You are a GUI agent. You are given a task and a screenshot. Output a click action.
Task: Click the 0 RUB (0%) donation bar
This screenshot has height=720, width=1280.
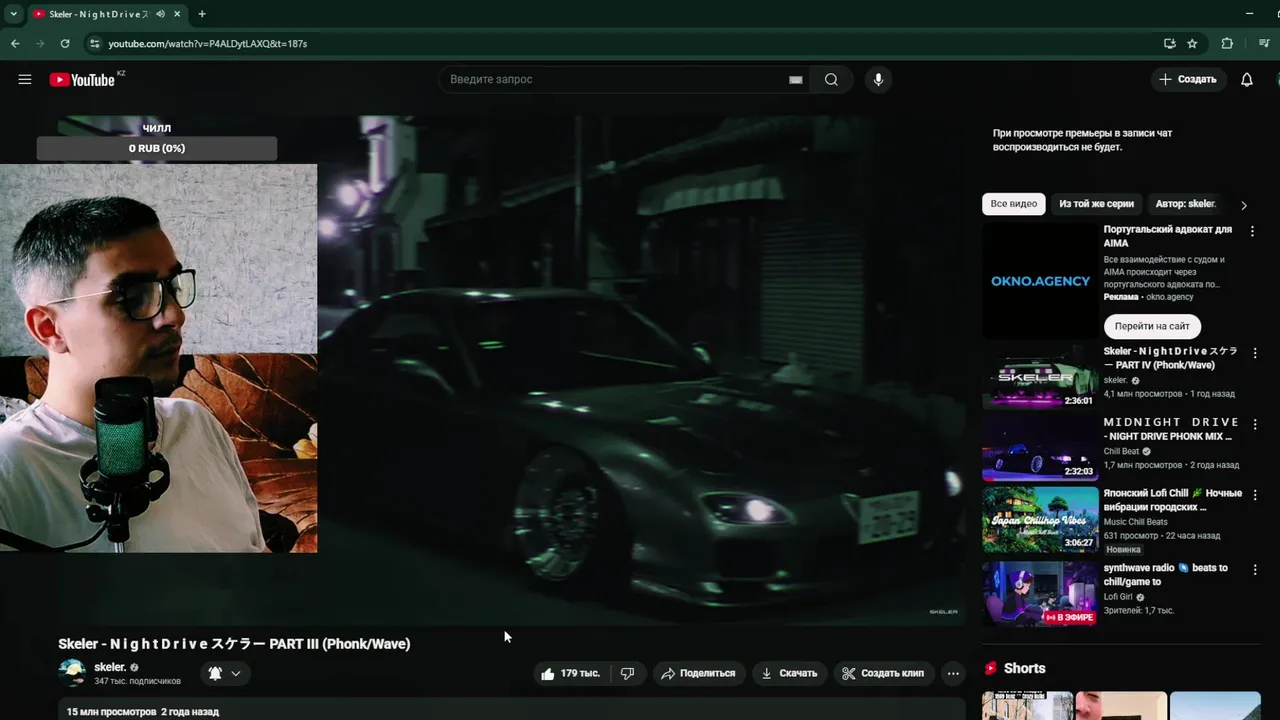(x=157, y=148)
